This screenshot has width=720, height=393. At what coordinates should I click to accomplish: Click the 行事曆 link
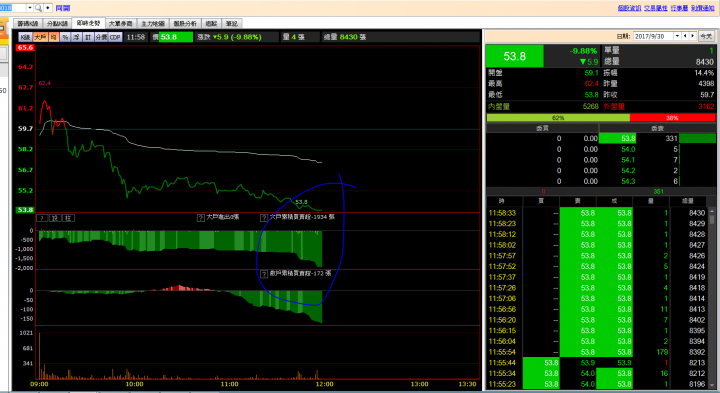click(679, 8)
